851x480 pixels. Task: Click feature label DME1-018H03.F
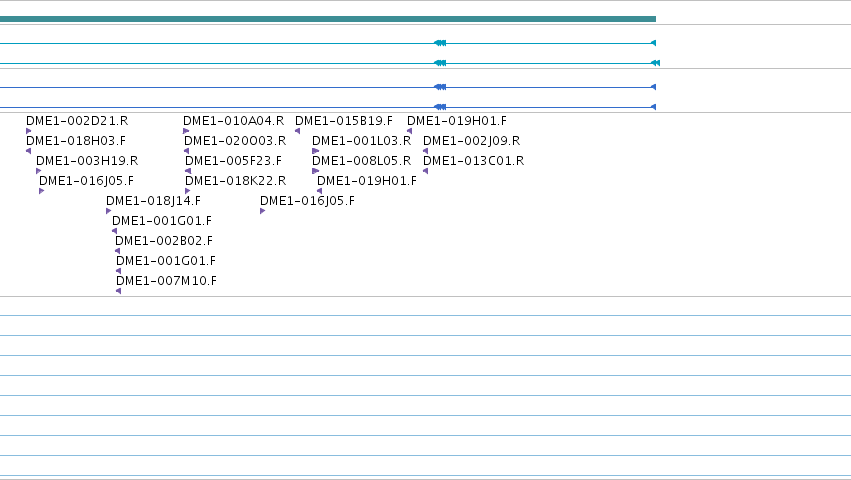pos(76,141)
